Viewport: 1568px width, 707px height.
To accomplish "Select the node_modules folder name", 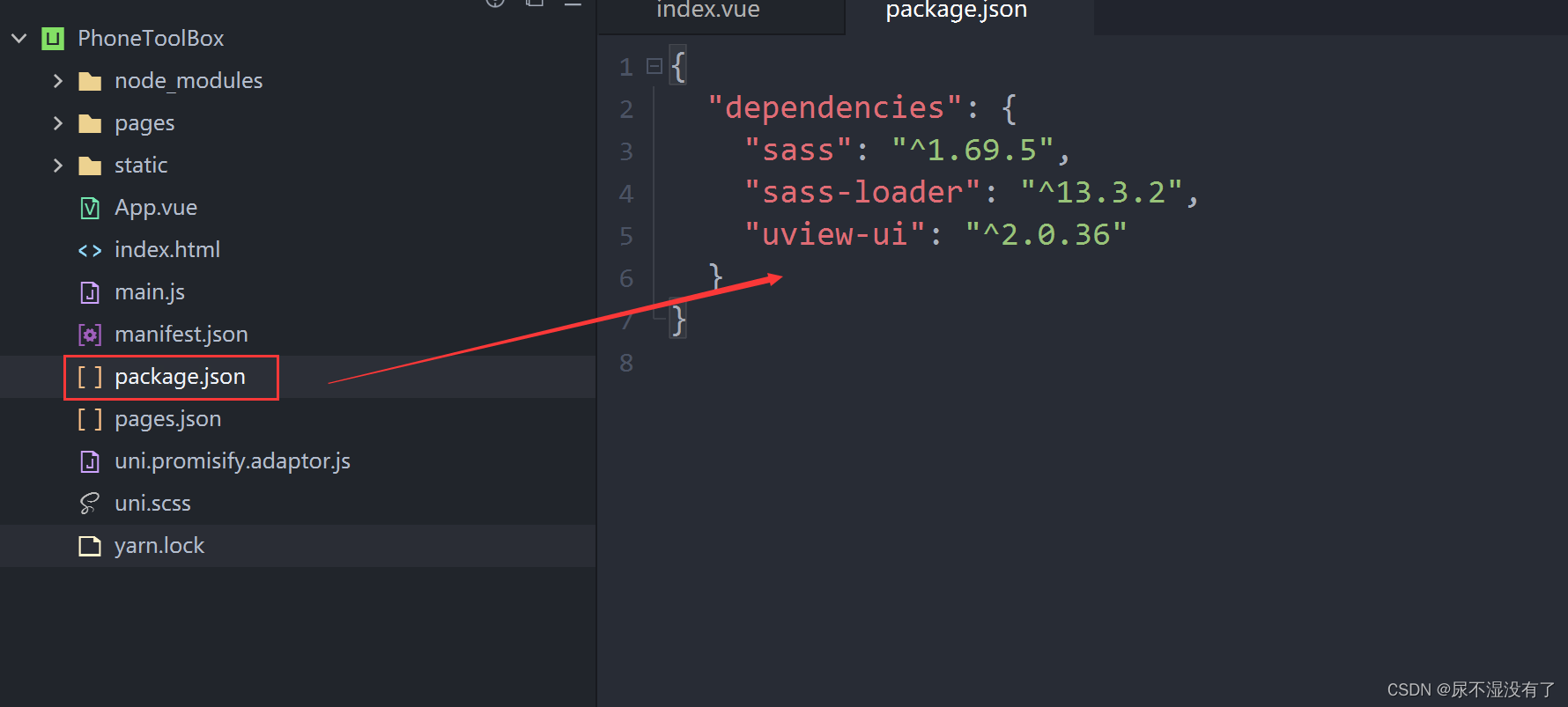I will 189,81.
